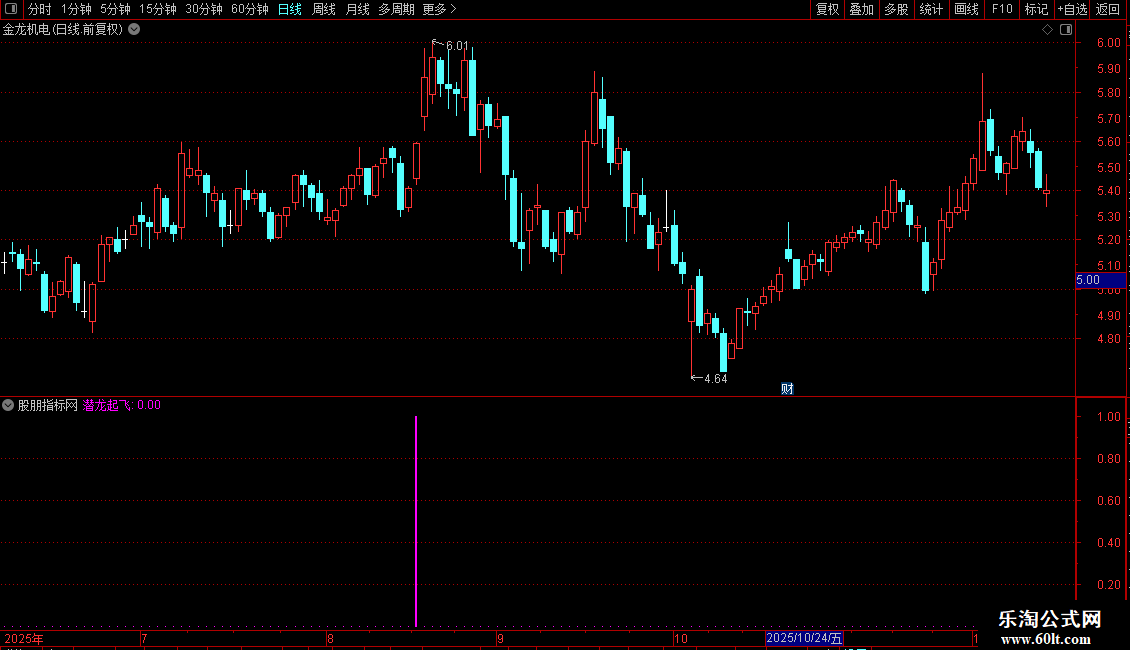
Task: Click the 财 financial marker on chart
Action: coord(787,389)
